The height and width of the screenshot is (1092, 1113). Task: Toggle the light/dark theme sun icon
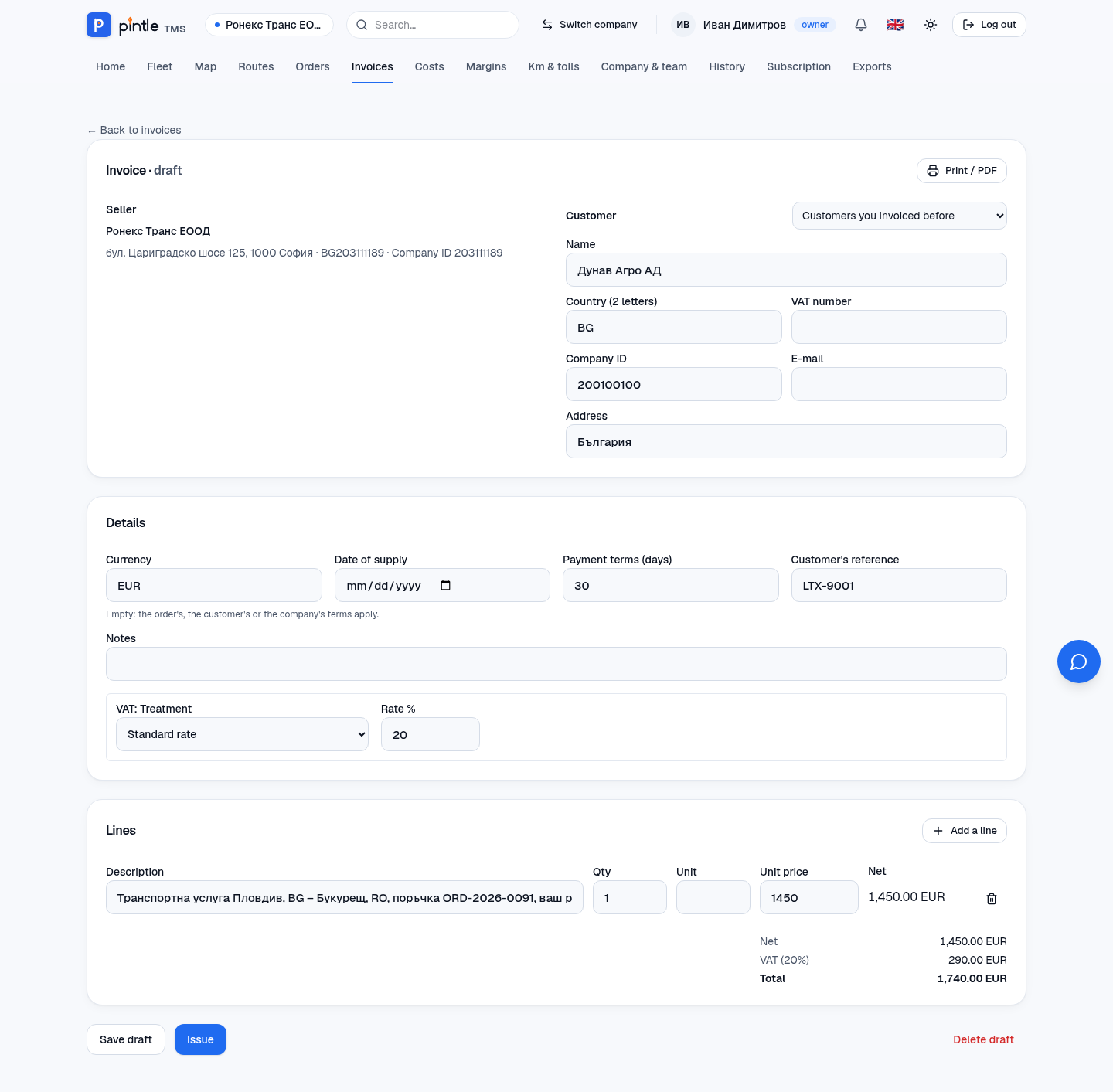click(931, 25)
